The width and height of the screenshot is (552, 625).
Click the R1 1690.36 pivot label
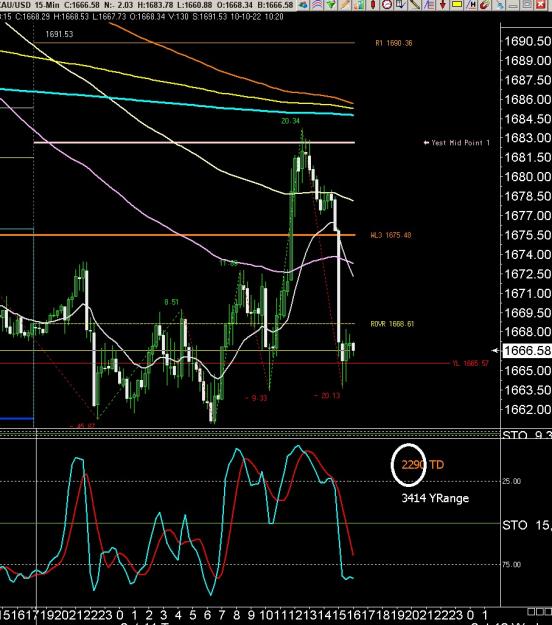(x=394, y=43)
